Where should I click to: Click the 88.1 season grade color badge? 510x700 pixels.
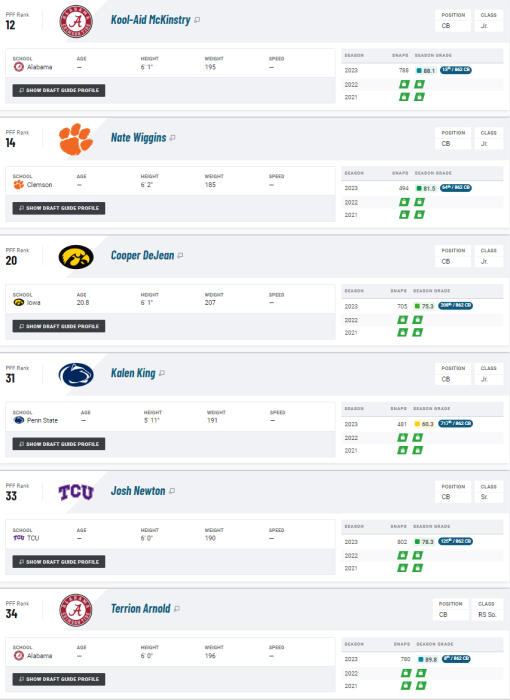point(426,71)
